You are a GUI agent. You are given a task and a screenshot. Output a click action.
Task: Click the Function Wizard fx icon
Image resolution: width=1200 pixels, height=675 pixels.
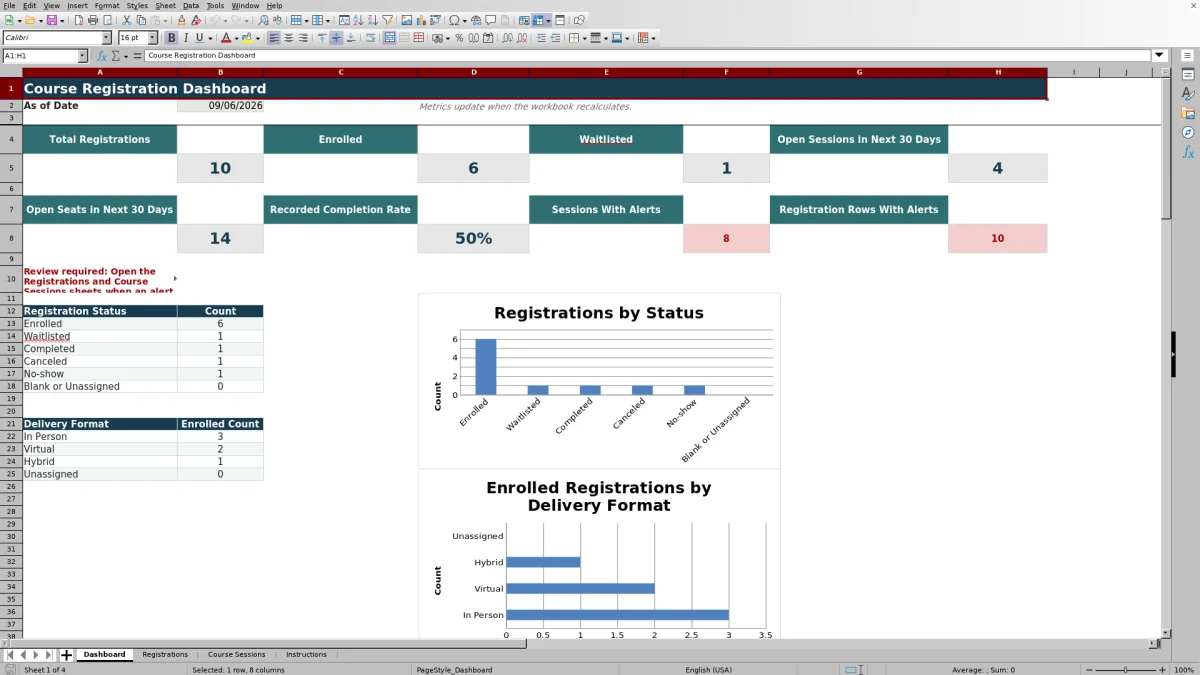click(x=101, y=56)
